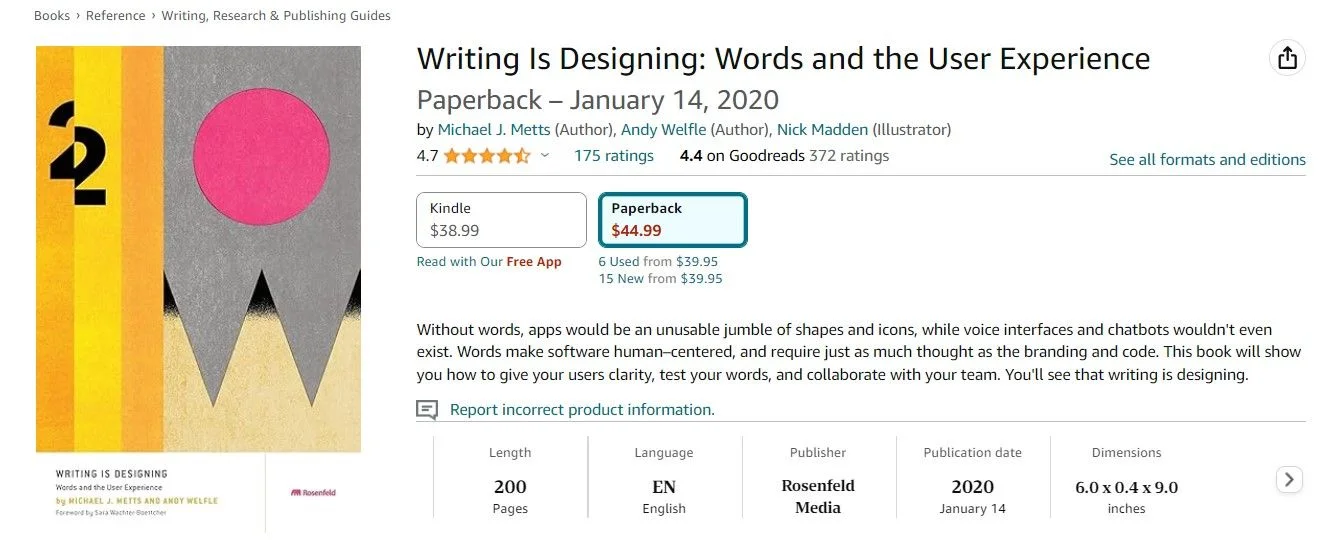
Task: Click the Free App link
Action: [534, 262]
